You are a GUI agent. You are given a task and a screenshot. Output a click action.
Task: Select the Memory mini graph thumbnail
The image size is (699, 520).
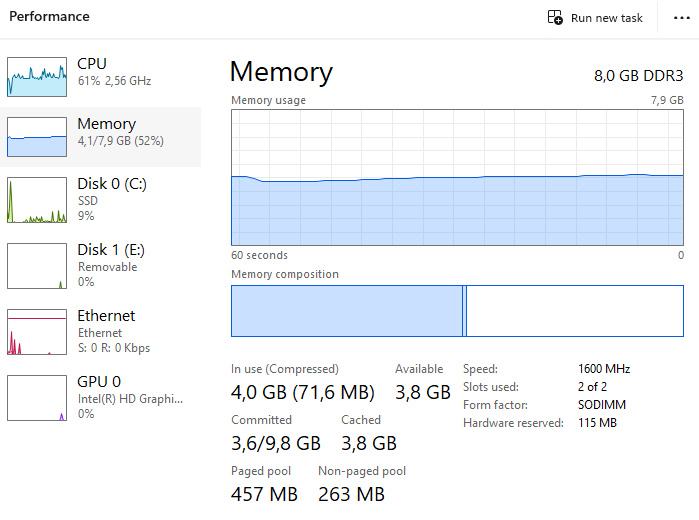pos(37,137)
